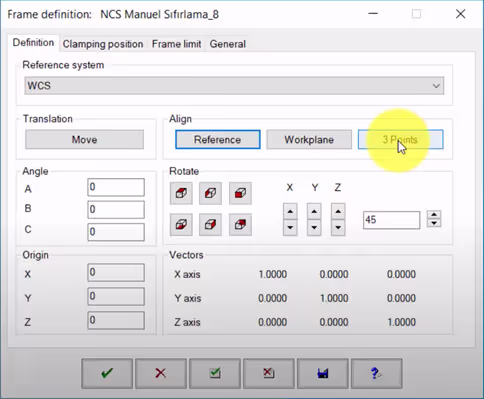
Task: Click the 3 Points align button
Action: [x=400, y=139]
